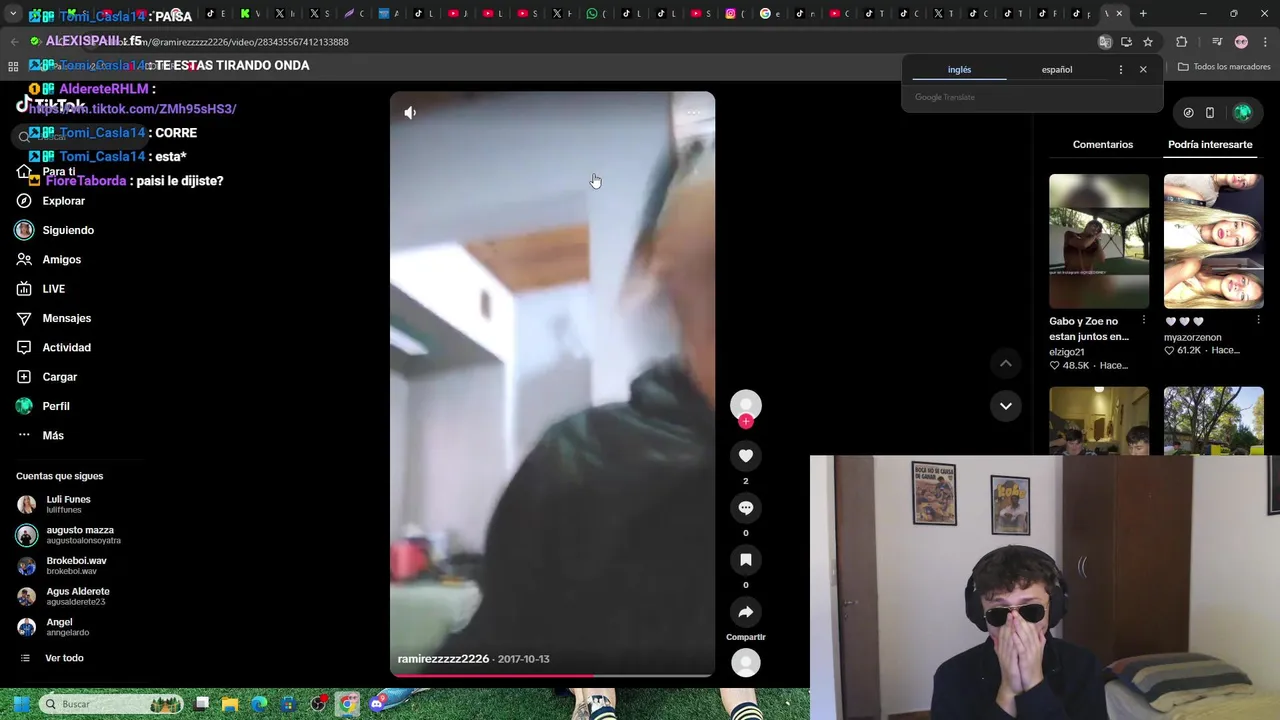Open Windows Start menu
Screen dimensions: 1280x720
tap(21, 704)
